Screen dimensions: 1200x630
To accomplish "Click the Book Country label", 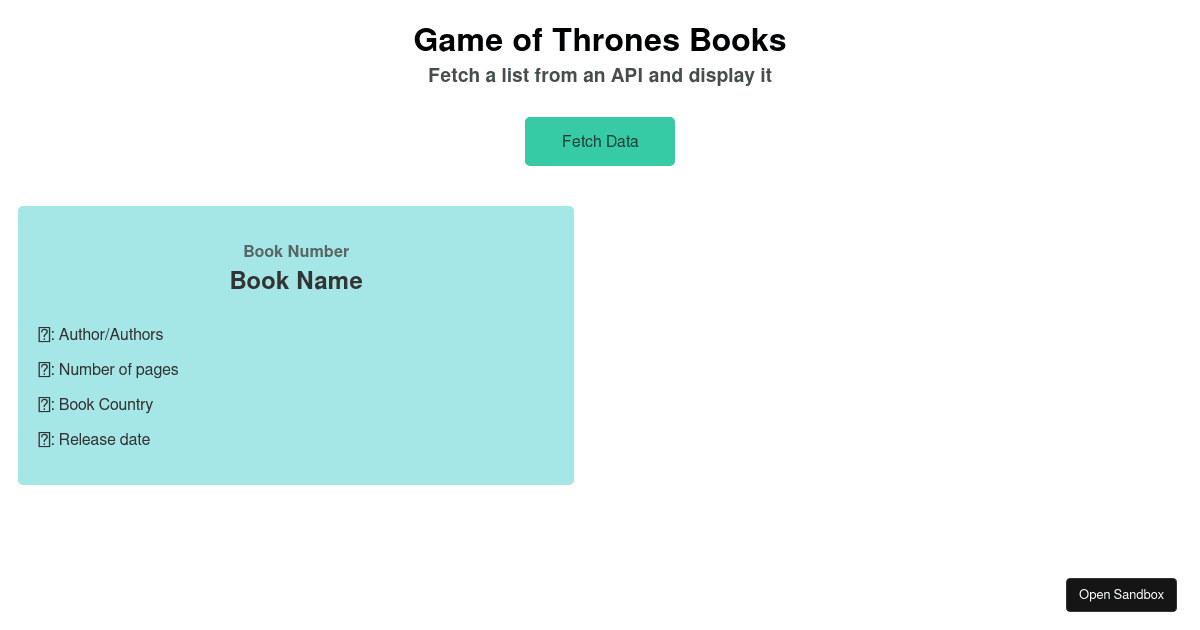I will pyautogui.click(x=106, y=404).
